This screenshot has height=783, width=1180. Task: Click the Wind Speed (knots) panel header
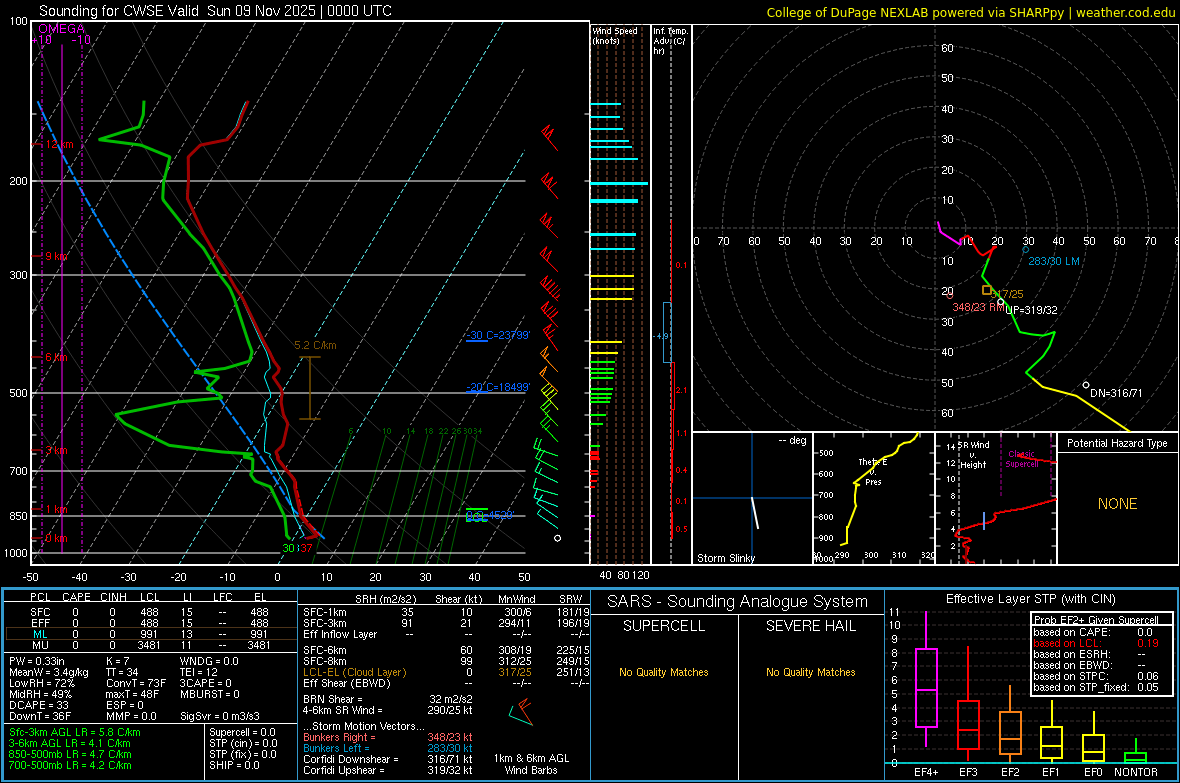pos(614,35)
